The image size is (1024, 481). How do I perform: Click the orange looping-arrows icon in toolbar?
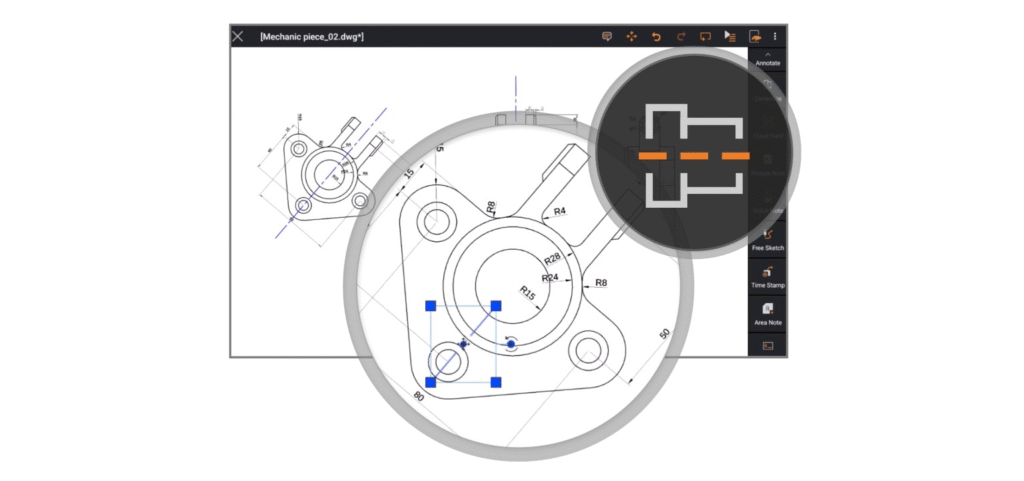(x=704, y=36)
